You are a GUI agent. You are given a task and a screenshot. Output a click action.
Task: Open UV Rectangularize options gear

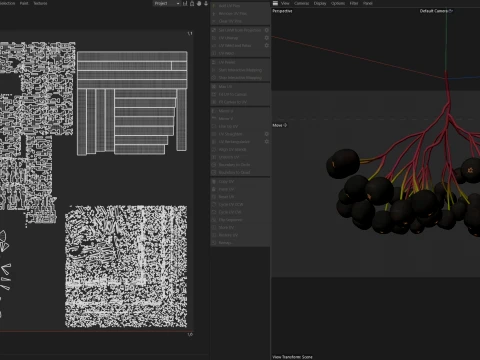(266, 142)
